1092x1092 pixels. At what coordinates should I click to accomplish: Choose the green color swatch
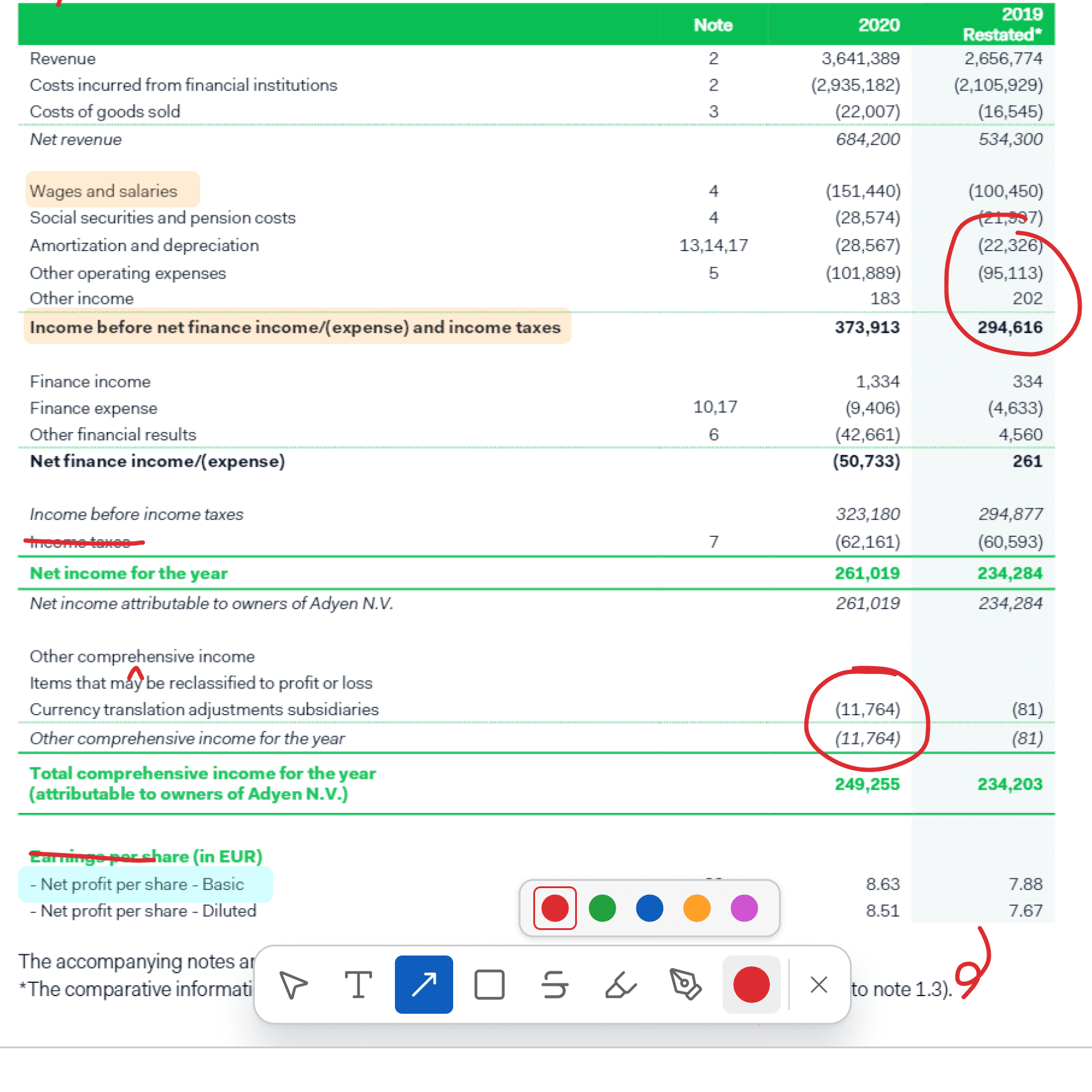602,908
